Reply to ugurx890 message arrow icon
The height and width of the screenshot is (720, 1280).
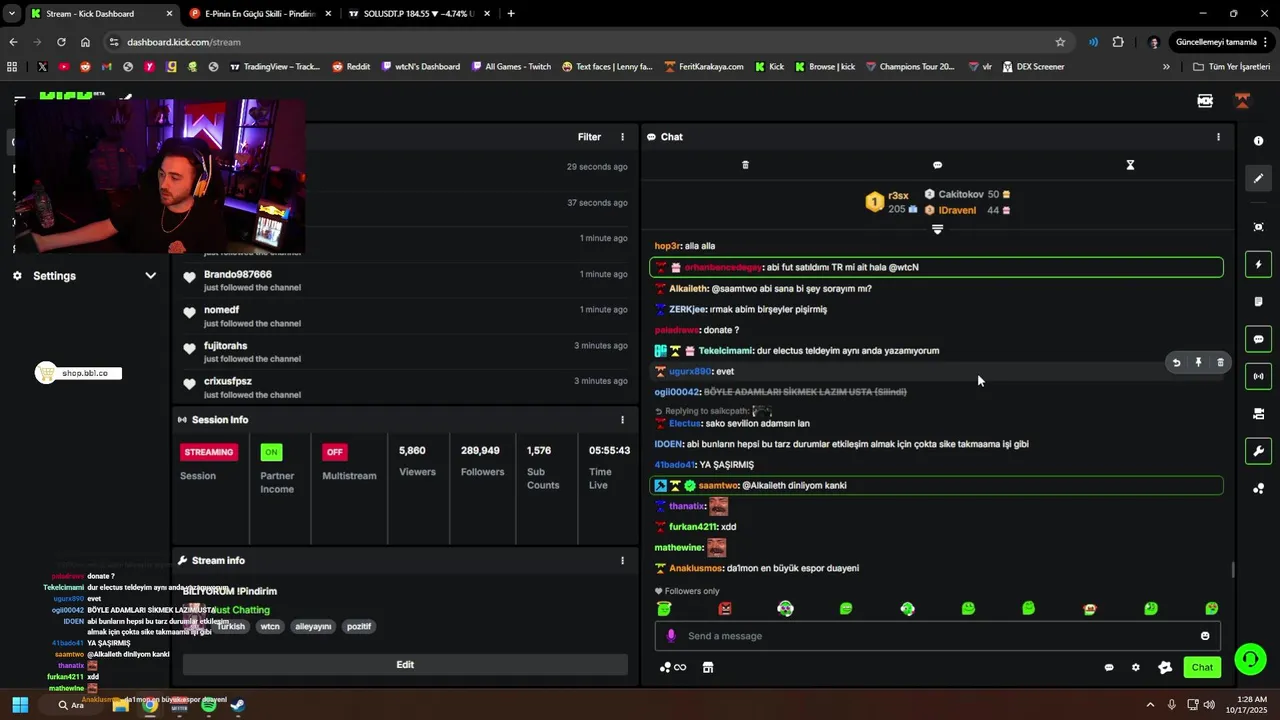[1176, 363]
